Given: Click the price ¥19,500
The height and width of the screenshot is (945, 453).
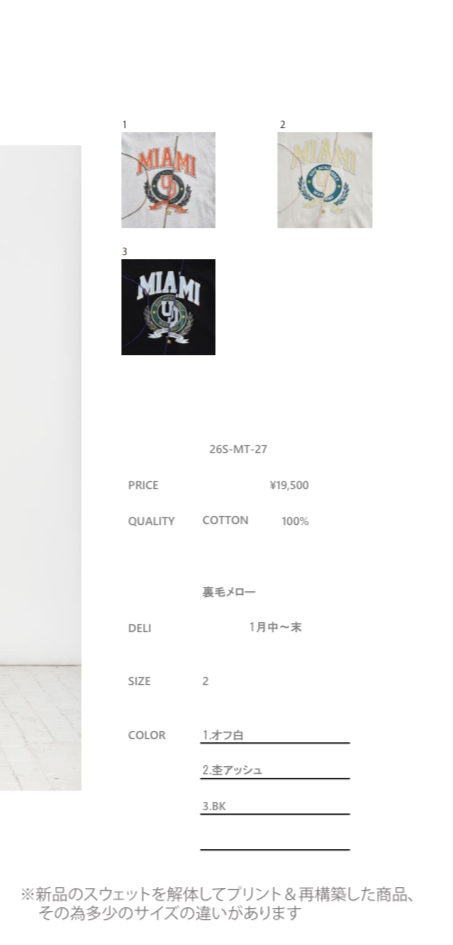Looking at the screenshot, I should point(289,485).
